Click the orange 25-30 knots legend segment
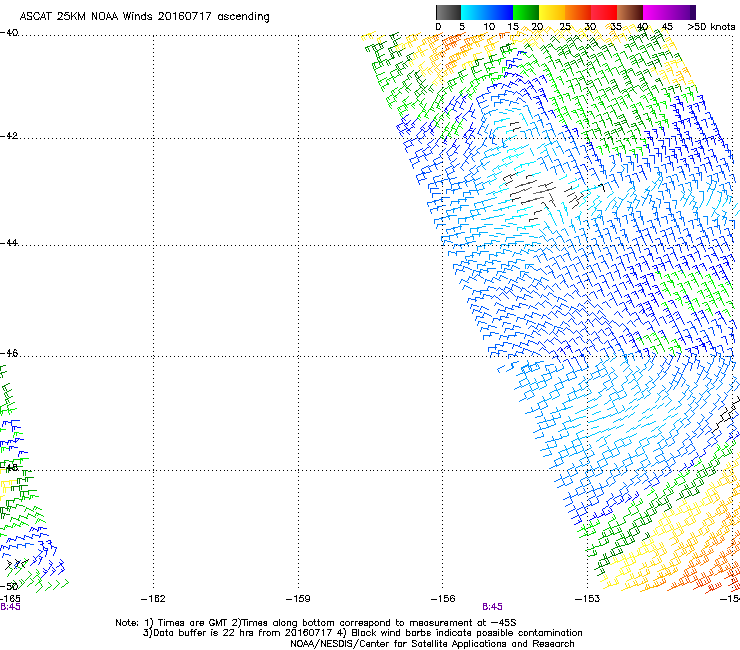The width and height of the screenshot is (740, 650). click(578, 12)
